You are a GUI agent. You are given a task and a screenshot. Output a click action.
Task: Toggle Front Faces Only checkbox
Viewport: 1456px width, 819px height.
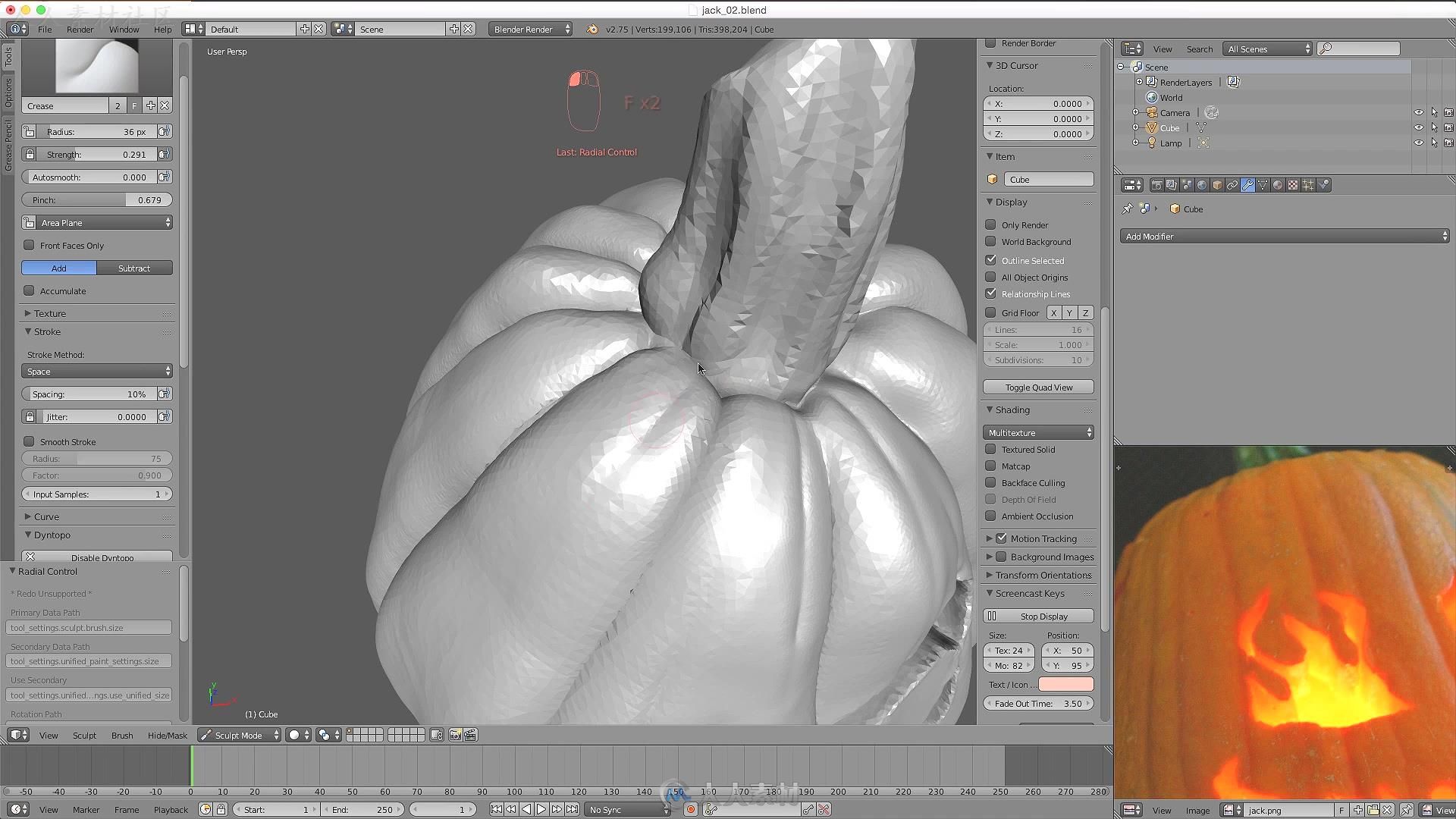point(28,245)
